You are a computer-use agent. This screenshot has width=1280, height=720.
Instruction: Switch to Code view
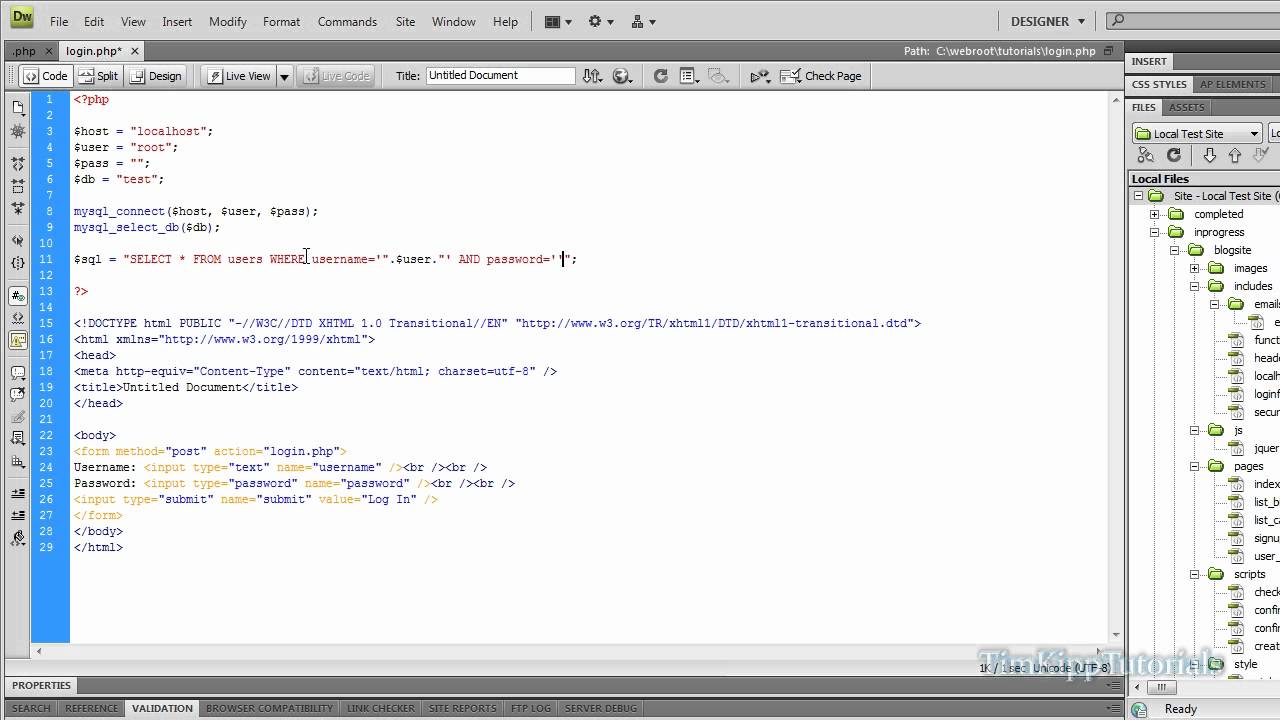point(45,76)
